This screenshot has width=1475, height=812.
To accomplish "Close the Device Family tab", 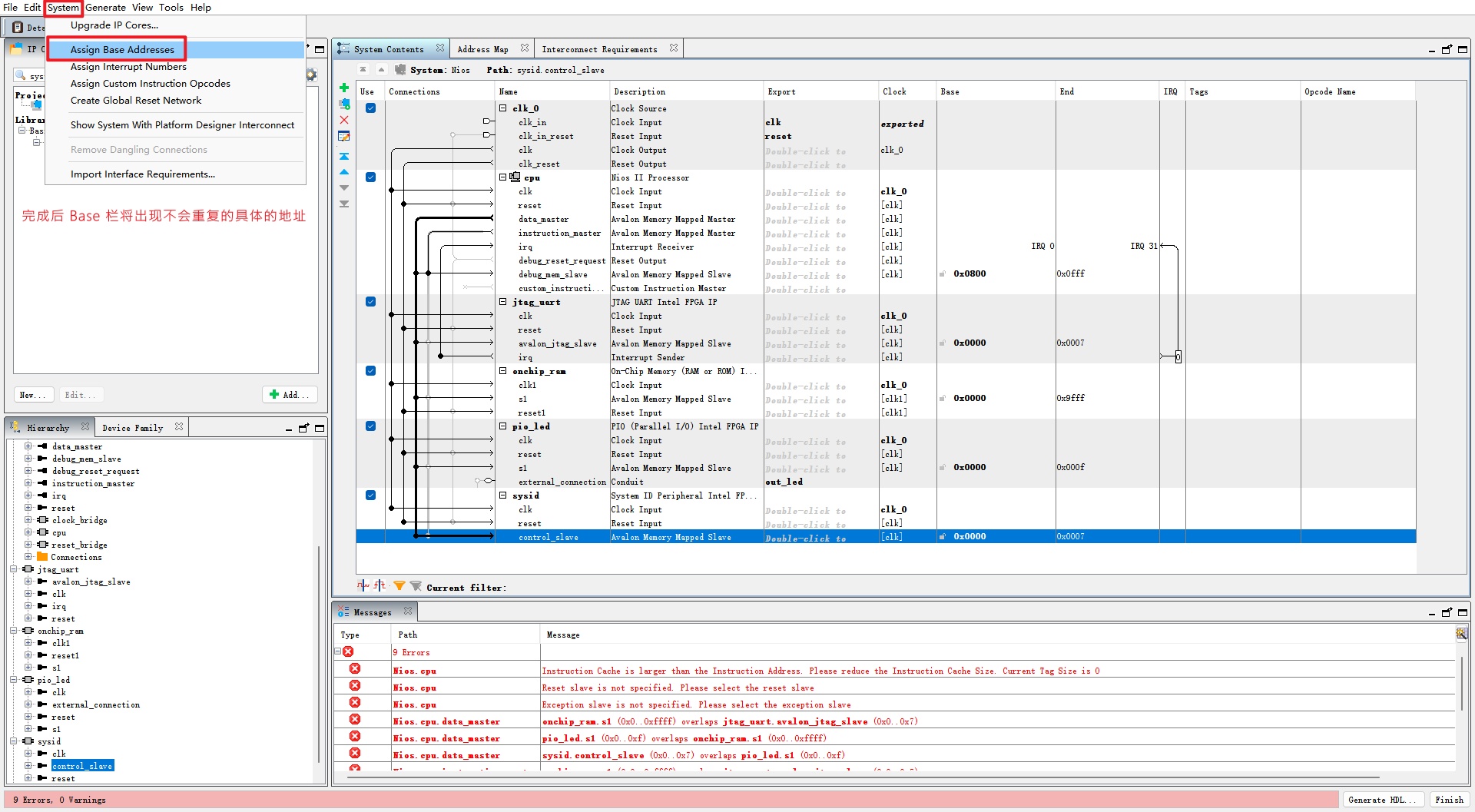I will (179, 427).
